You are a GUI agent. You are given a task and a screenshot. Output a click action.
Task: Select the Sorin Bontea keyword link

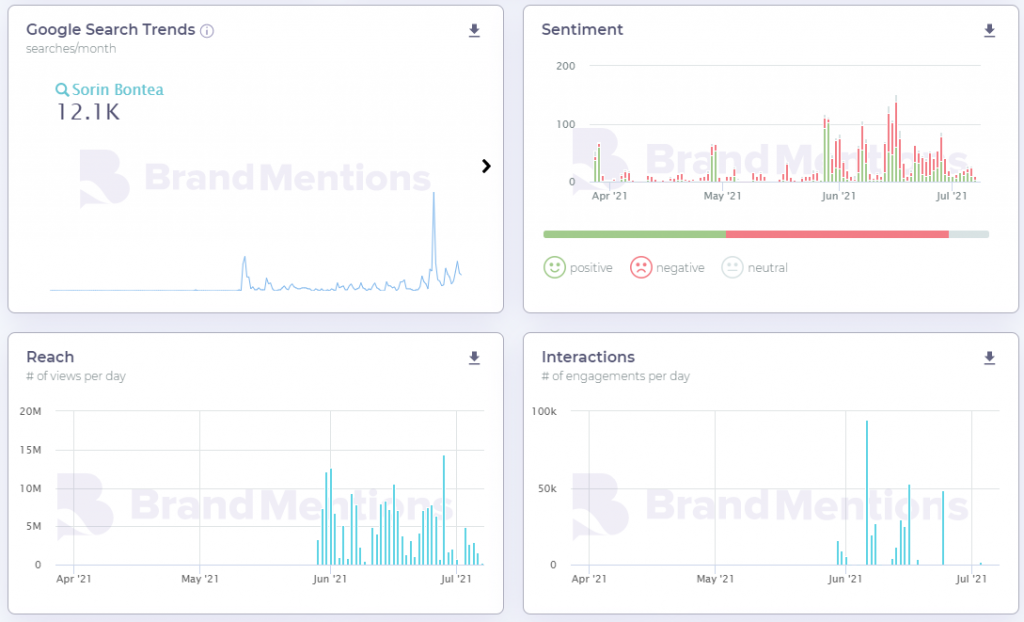tap(117, 90)
